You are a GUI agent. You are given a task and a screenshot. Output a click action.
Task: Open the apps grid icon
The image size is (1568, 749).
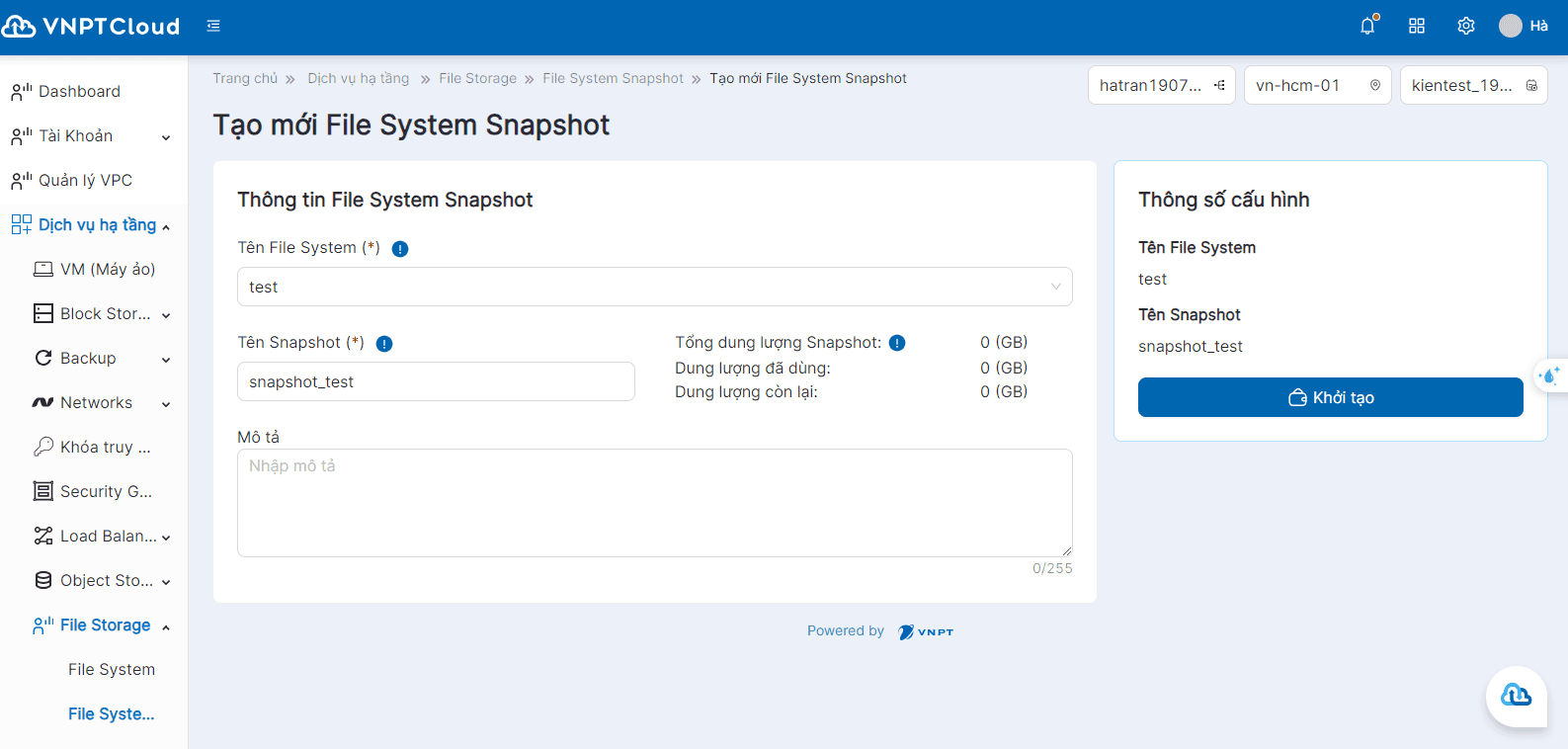tap(1417, 27)
